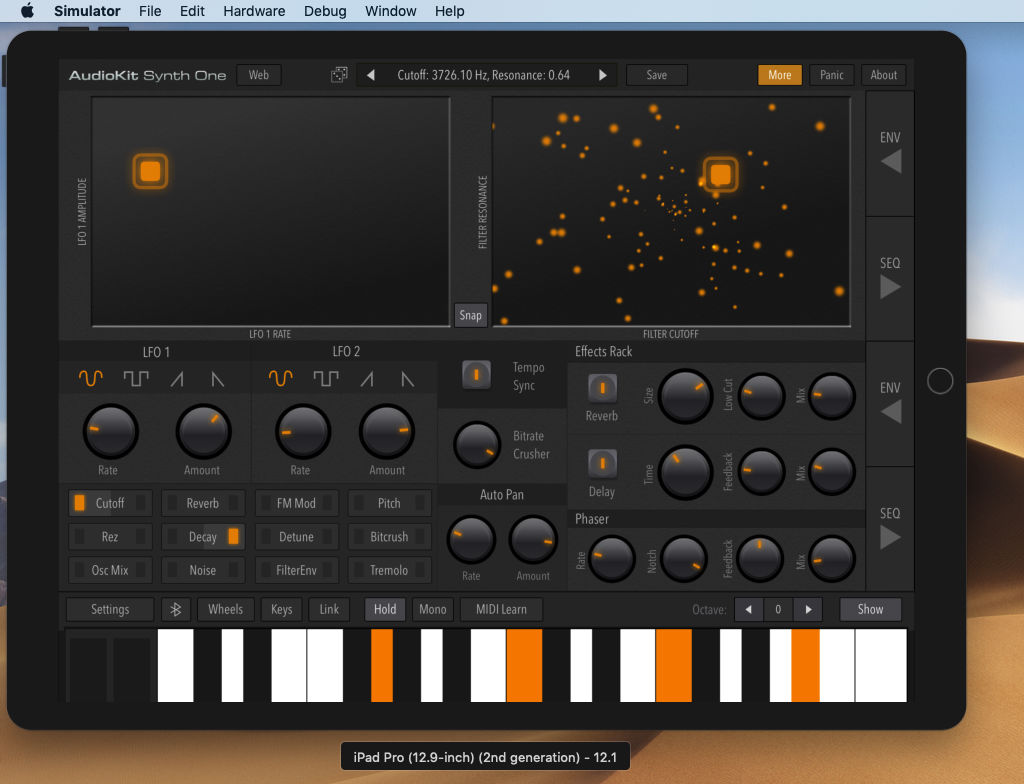Select LFO 2 falling sawtooth waveform

(408, 379)
